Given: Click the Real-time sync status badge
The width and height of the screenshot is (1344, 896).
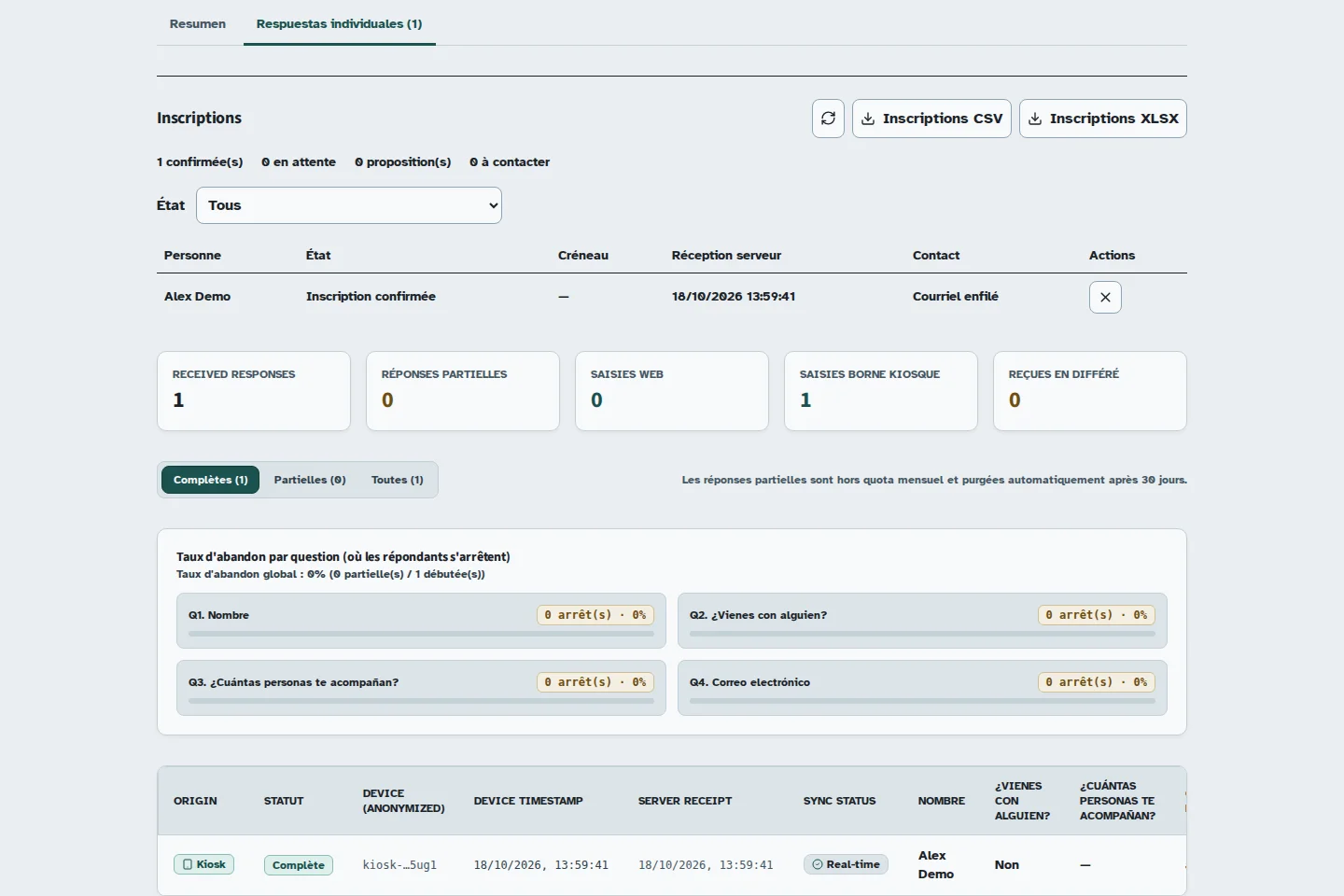Looking at the screenshot, I should click(846, 864).
